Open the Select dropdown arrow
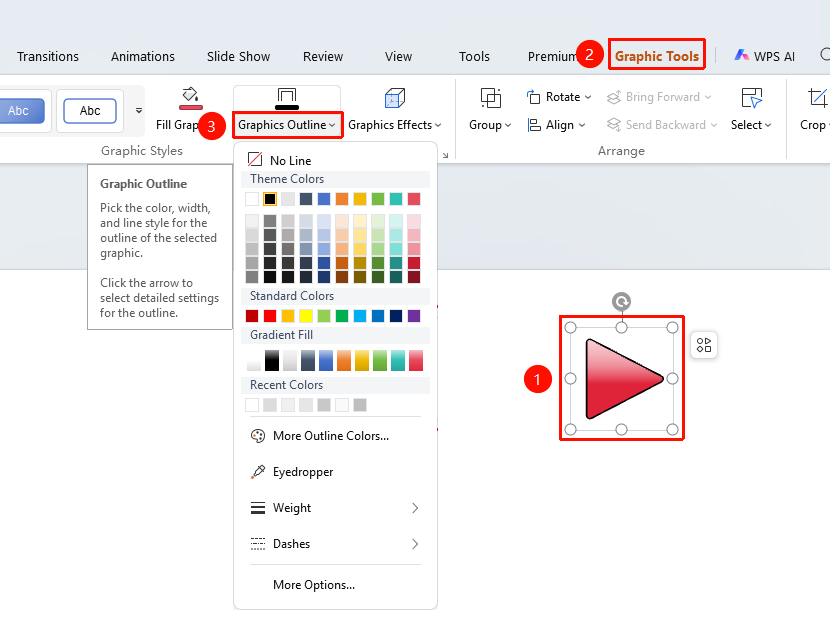Screen dimensions: 830x642 pos(768,125)
